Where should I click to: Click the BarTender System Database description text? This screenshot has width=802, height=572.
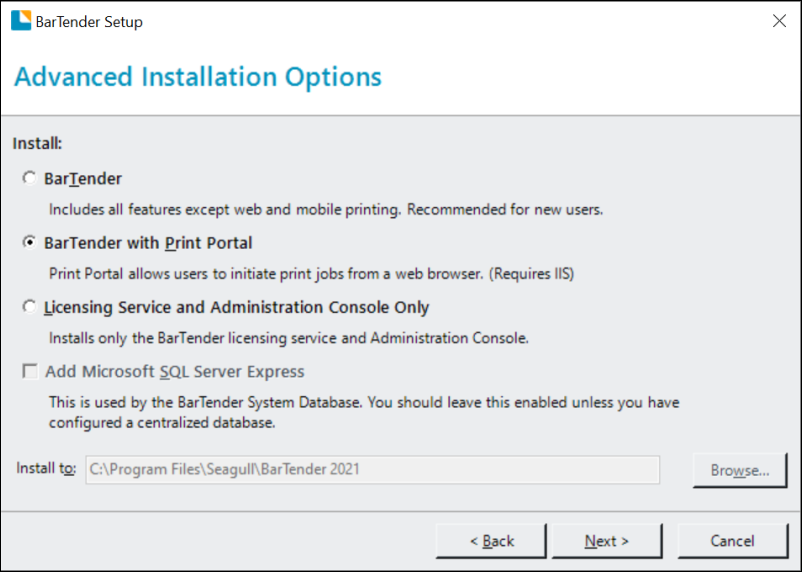point(364,412)
